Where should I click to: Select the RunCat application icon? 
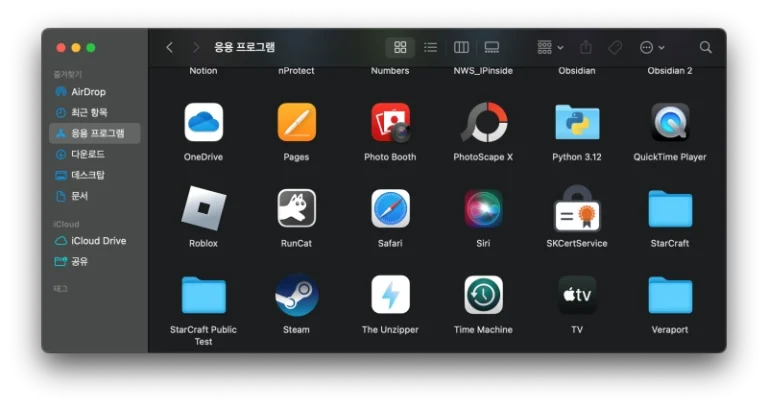point(296,209)
